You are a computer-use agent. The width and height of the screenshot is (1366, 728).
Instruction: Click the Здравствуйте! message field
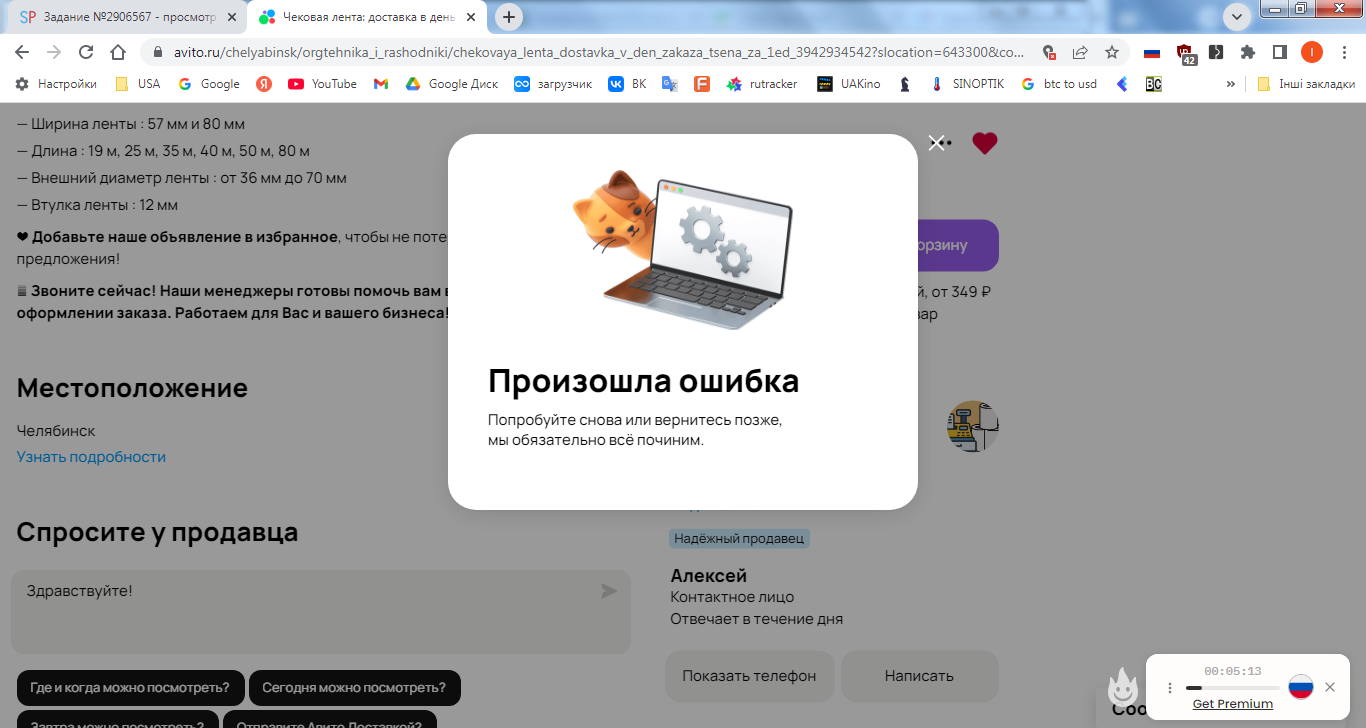coord(320,612)
